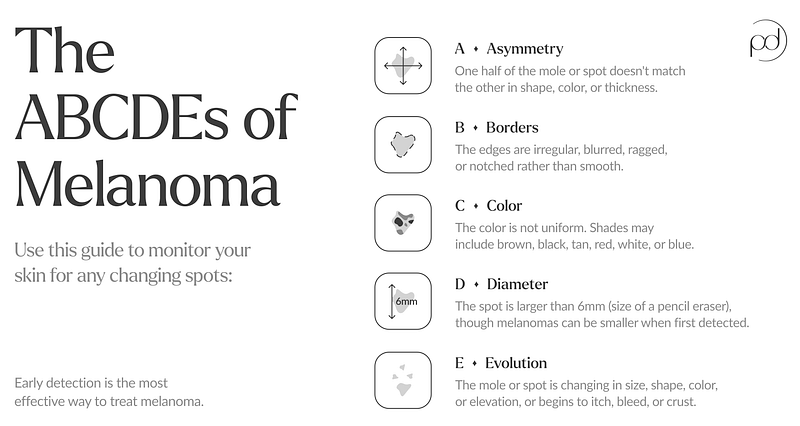Click the Borders dashed-outline mole icon
This screenshot has height=426, width=800.
pos(403,145)
